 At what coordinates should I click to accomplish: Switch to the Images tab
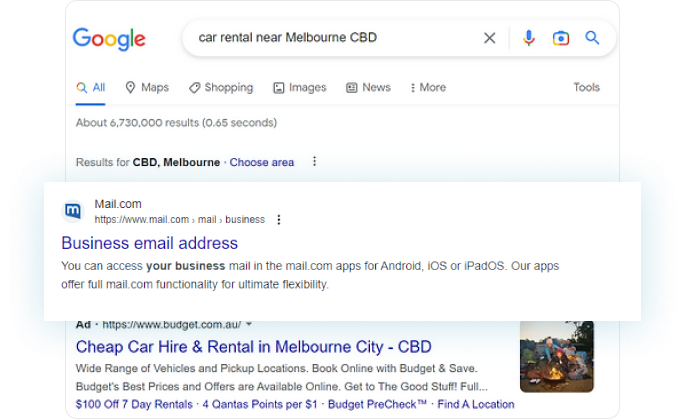[x=300, y=87]
